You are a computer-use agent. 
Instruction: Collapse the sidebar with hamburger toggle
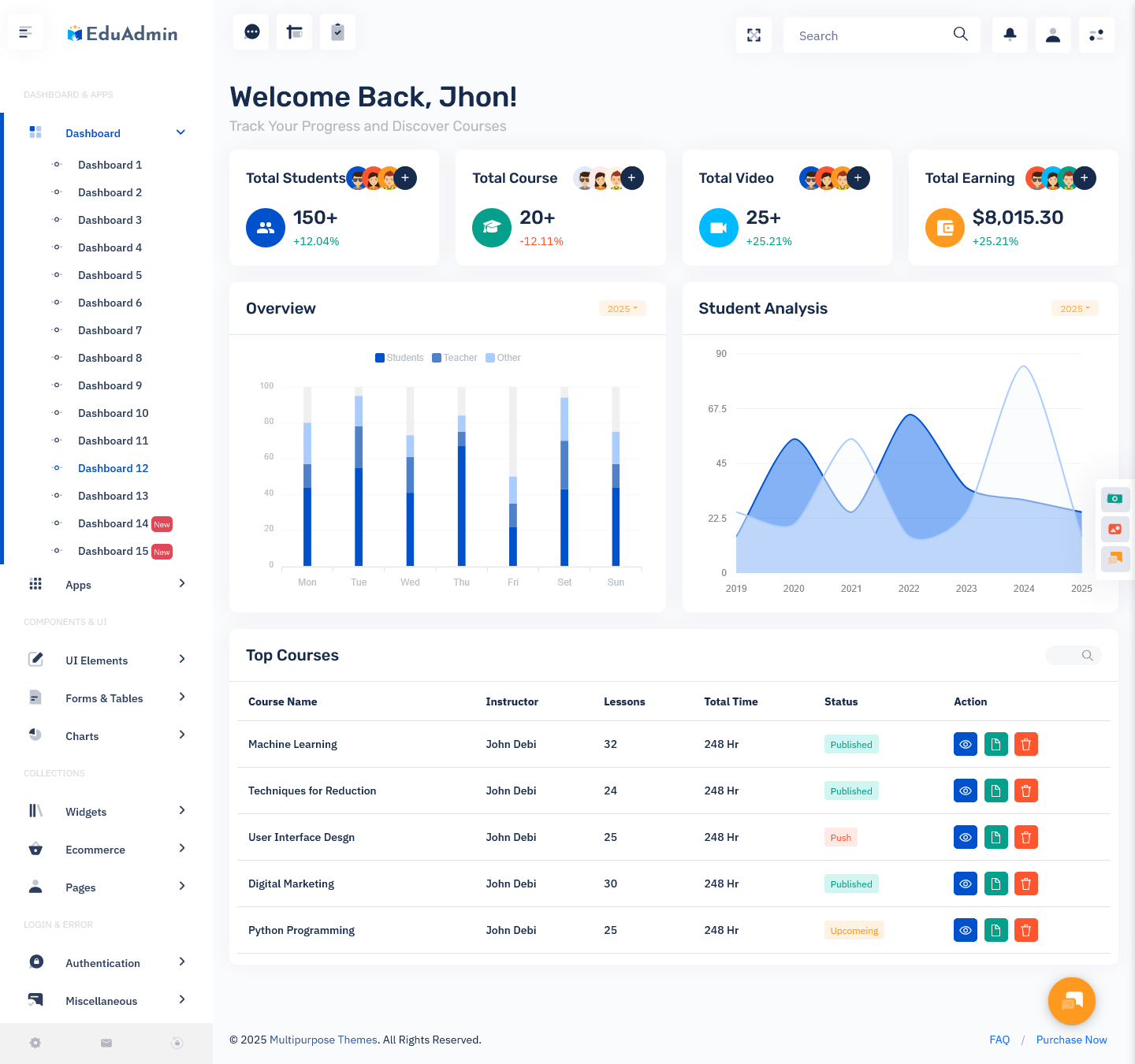tap(25, 32)
